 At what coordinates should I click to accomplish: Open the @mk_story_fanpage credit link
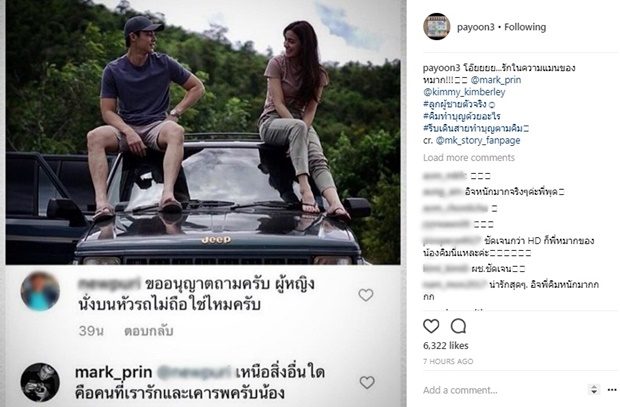(478, 140)
